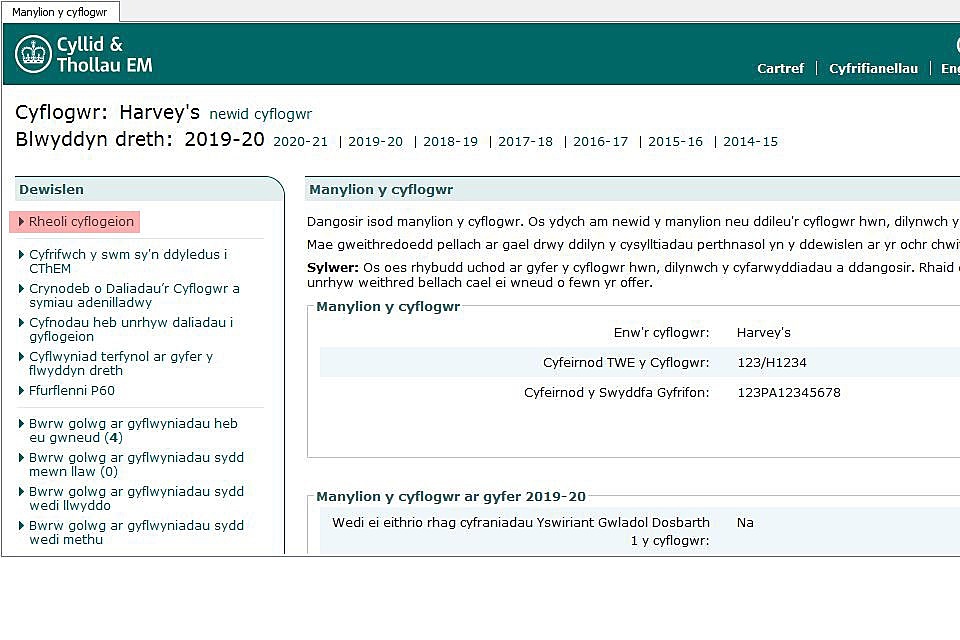Open the Cartref home link
This screenshot has width=960, height=640.
point(780,69)
